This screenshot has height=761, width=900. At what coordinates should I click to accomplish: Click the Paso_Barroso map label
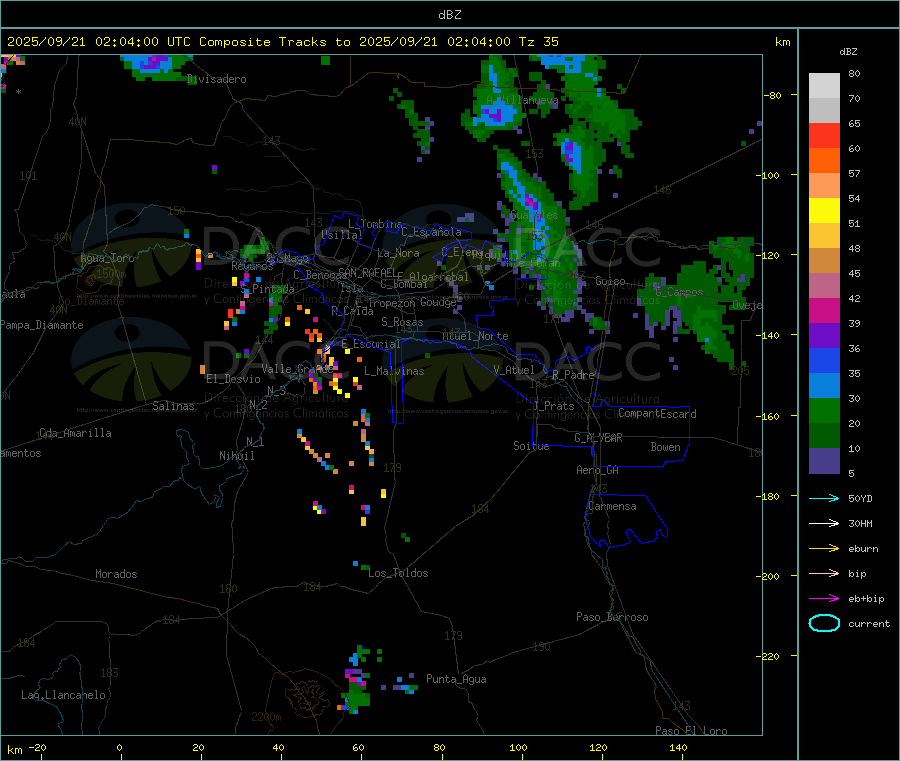612,617
